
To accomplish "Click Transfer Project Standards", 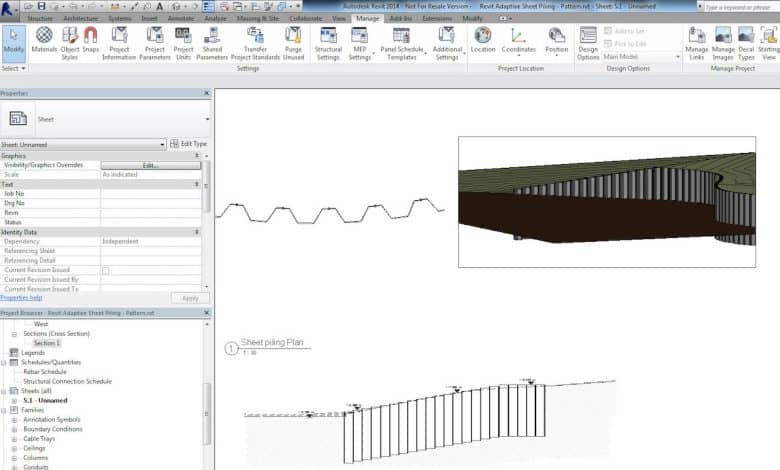I will click(x=255, y=43).
